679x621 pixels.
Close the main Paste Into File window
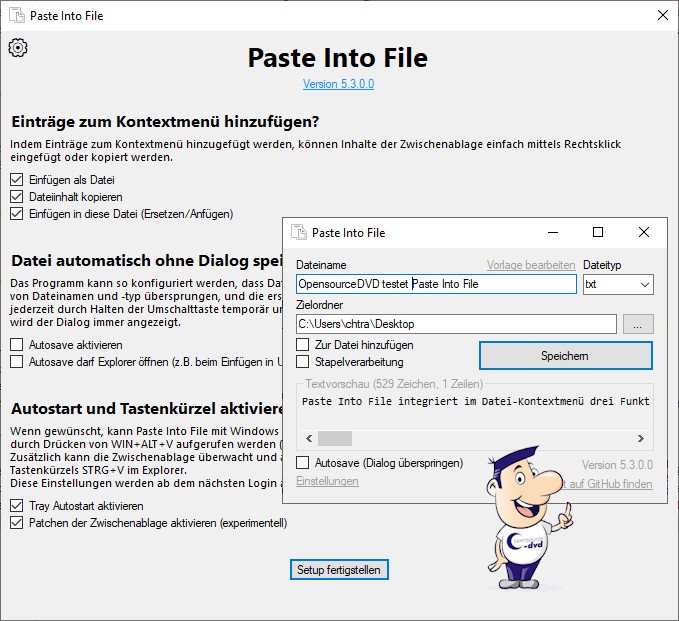point(662,16)
